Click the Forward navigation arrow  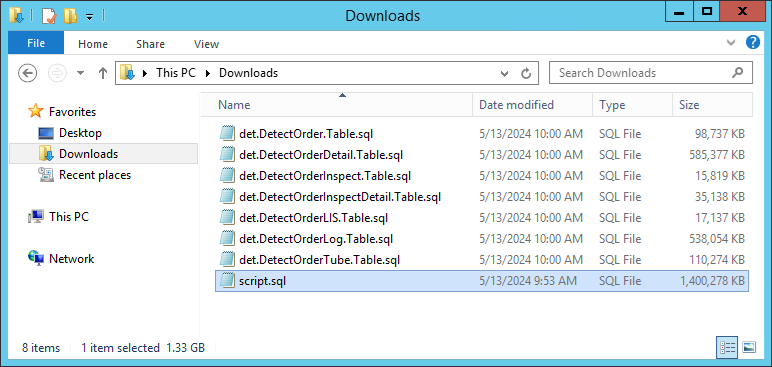point(57,73)
